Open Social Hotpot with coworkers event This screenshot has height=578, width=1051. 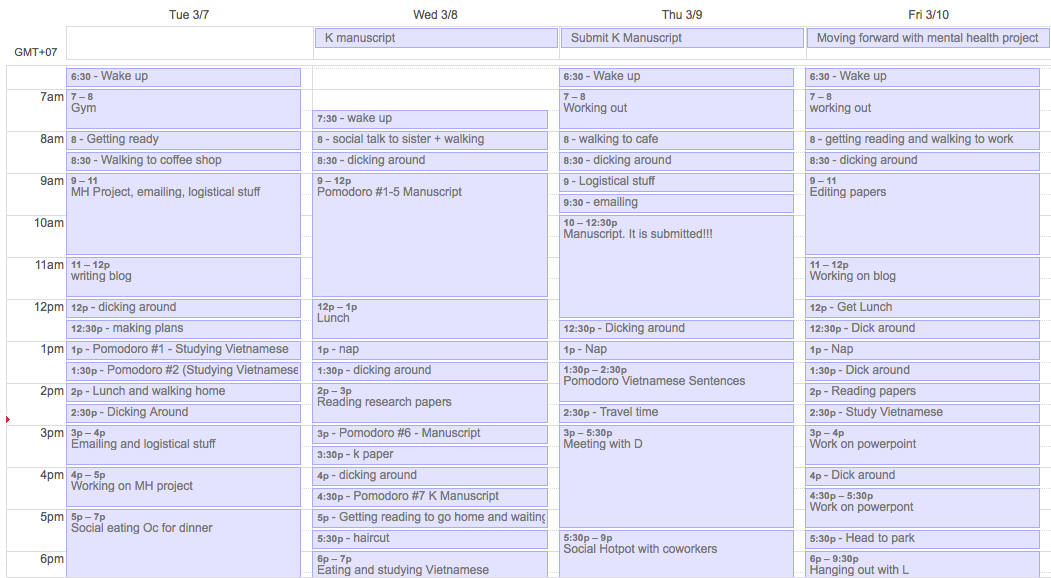coord(676,554)
